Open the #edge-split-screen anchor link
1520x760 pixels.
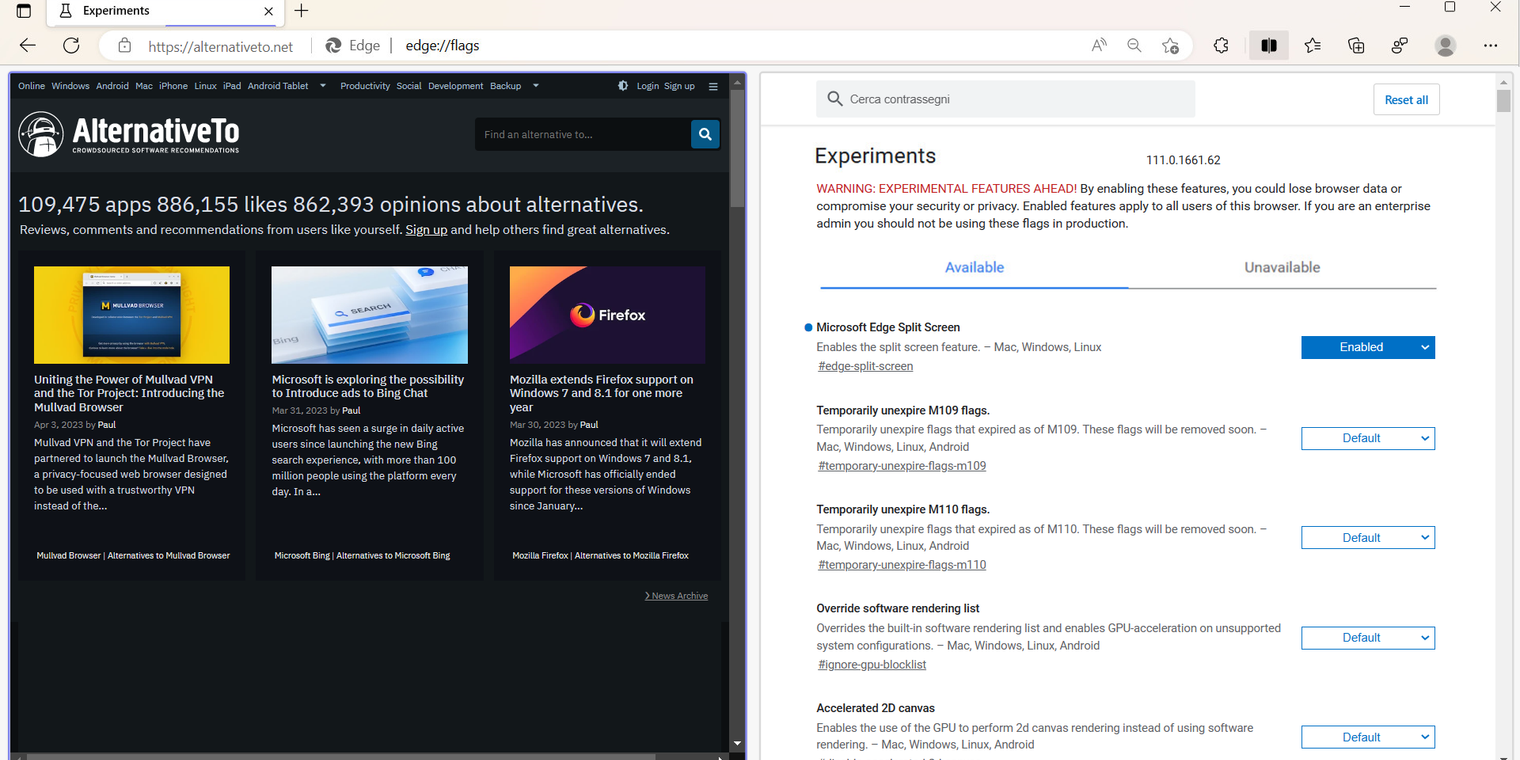pos(865,366)
